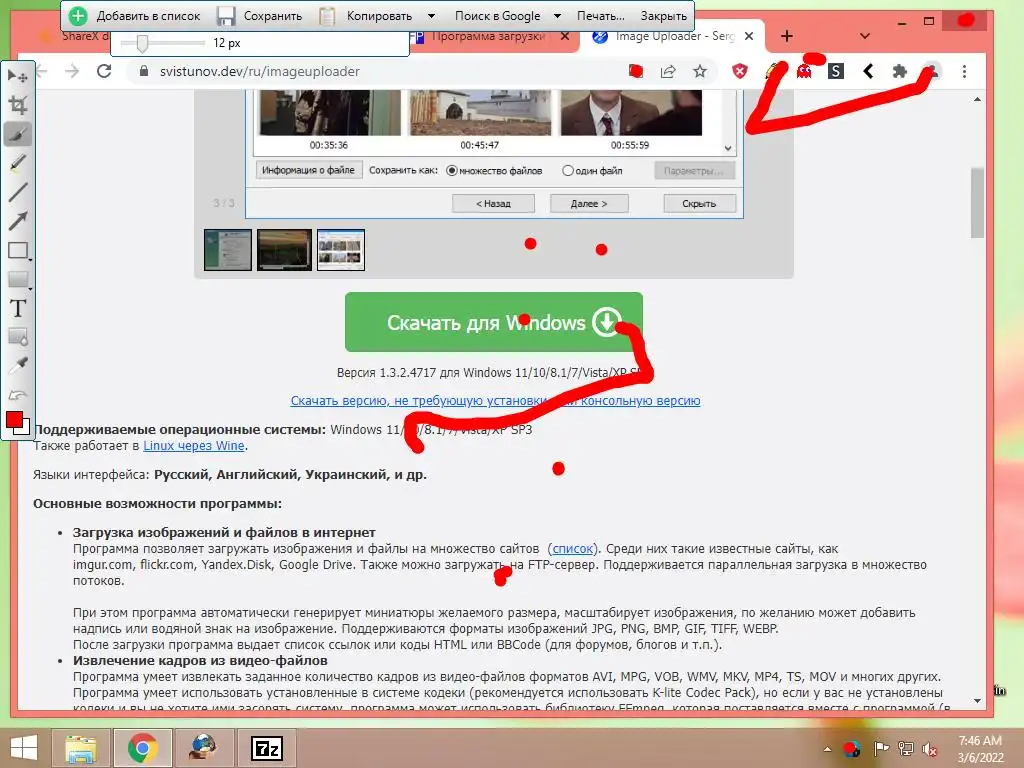Screen dimensions: 1024x768
Task: Open Chrome tab search chevron
Action: point(865,36)
